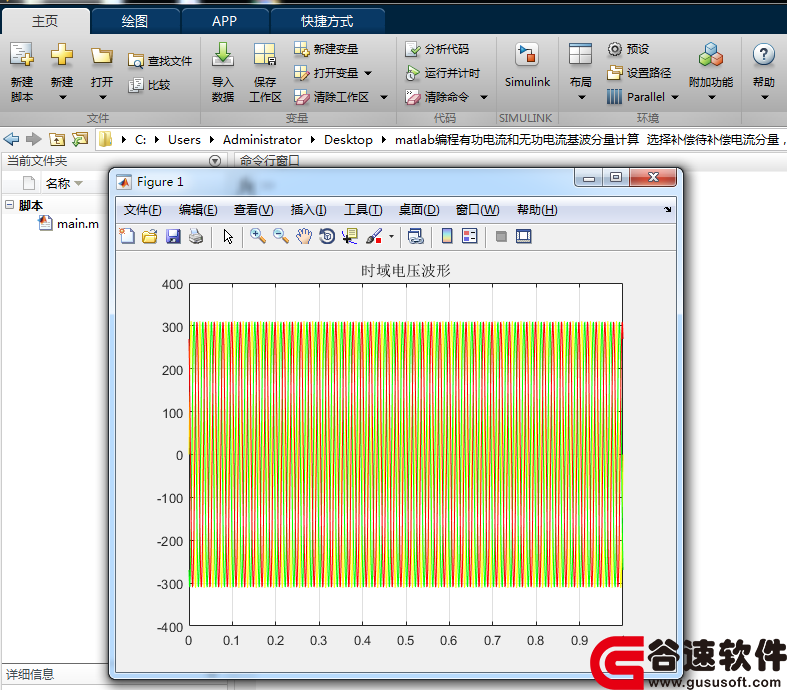
Task: Click Import Data (导入数据)
Action: pos(223,72)
